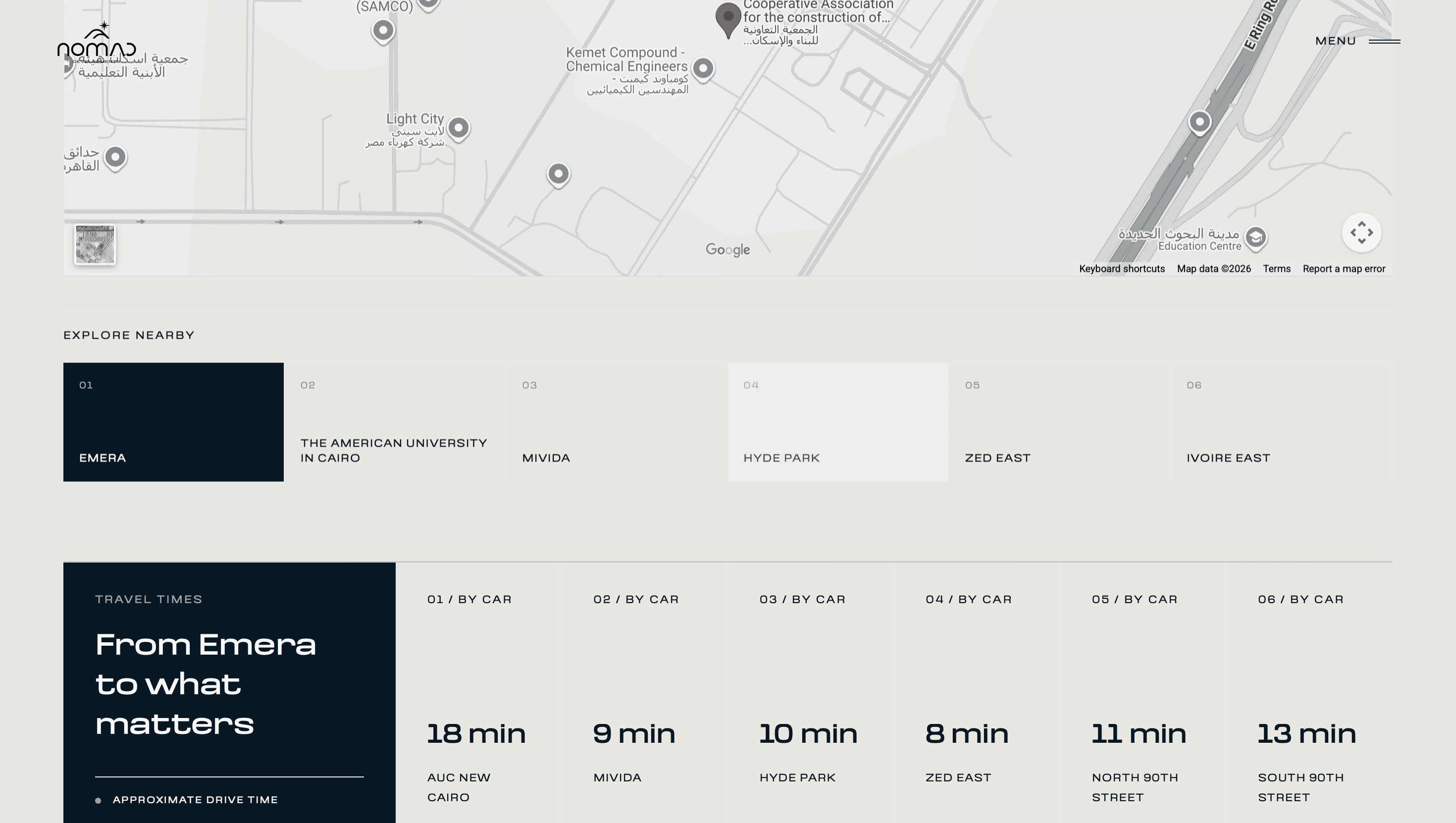The width and height of the screenshot is (1456, 823).
Task: Switch map to satellite thumbnail
Action: pos(95,244)
